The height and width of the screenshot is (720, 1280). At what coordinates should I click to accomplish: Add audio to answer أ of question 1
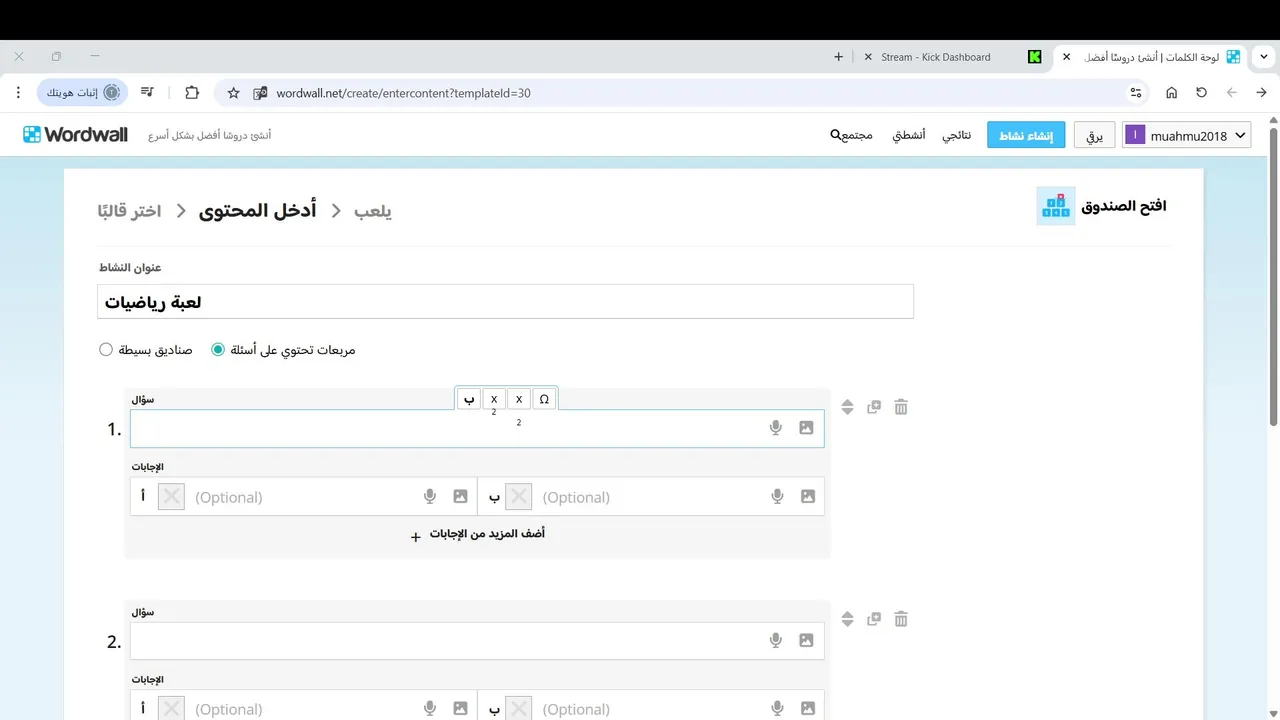coord(430,496)
